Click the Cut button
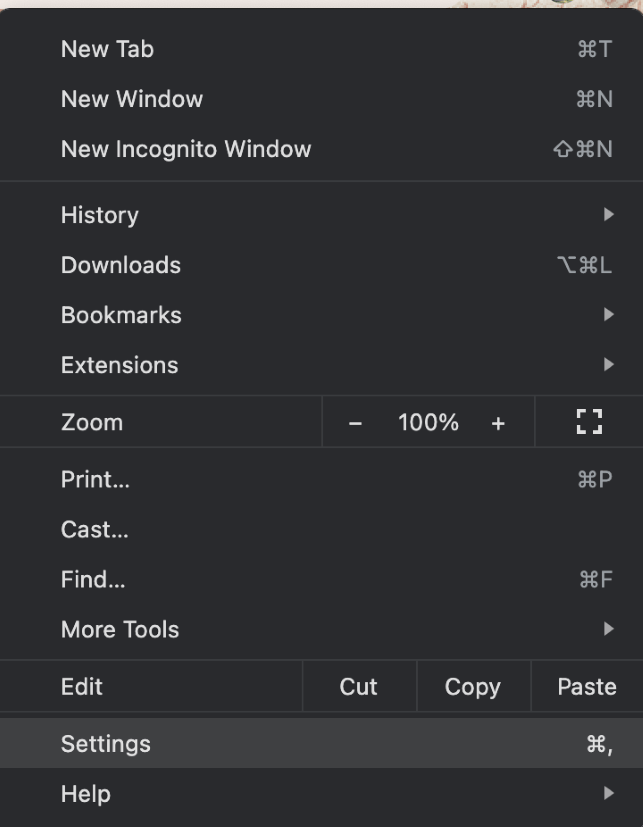Image resolution: width=643 pixels, height=827 pixels. click(x=358, y=687)
